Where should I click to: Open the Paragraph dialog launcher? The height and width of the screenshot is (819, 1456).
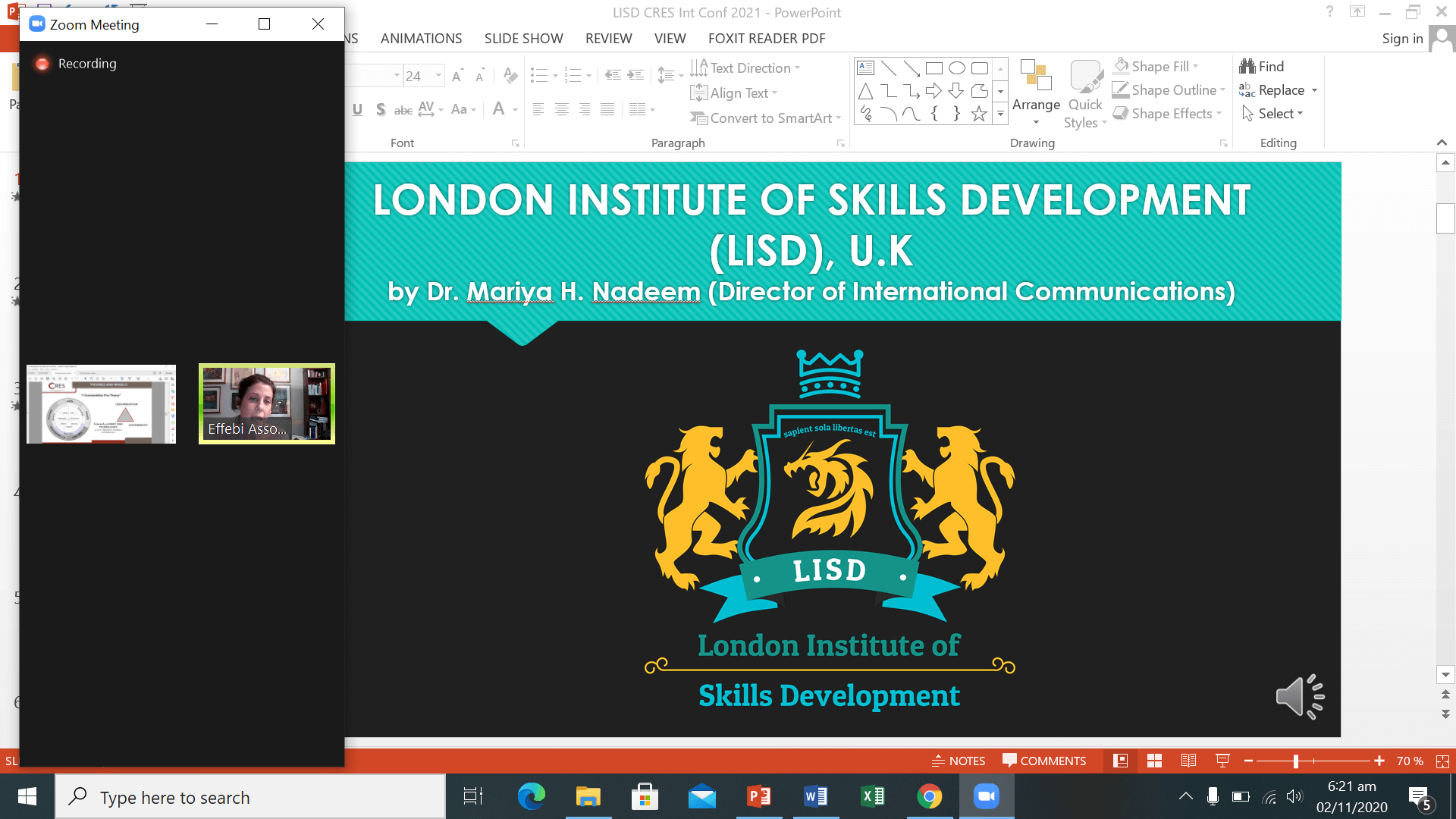point(840,143)
